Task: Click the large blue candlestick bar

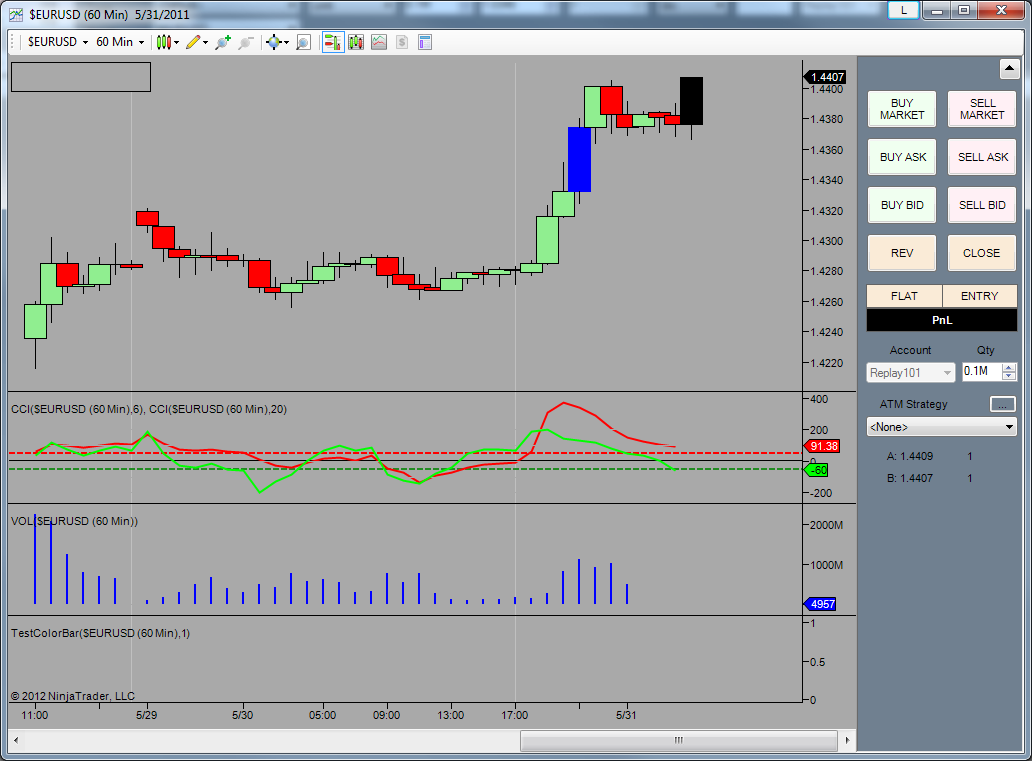Action: [x=579, y=159]
